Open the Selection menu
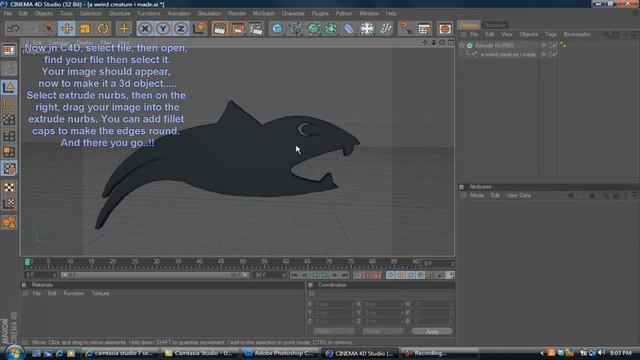This screenshot has width=640, height=360. click(x=91, y=13)
